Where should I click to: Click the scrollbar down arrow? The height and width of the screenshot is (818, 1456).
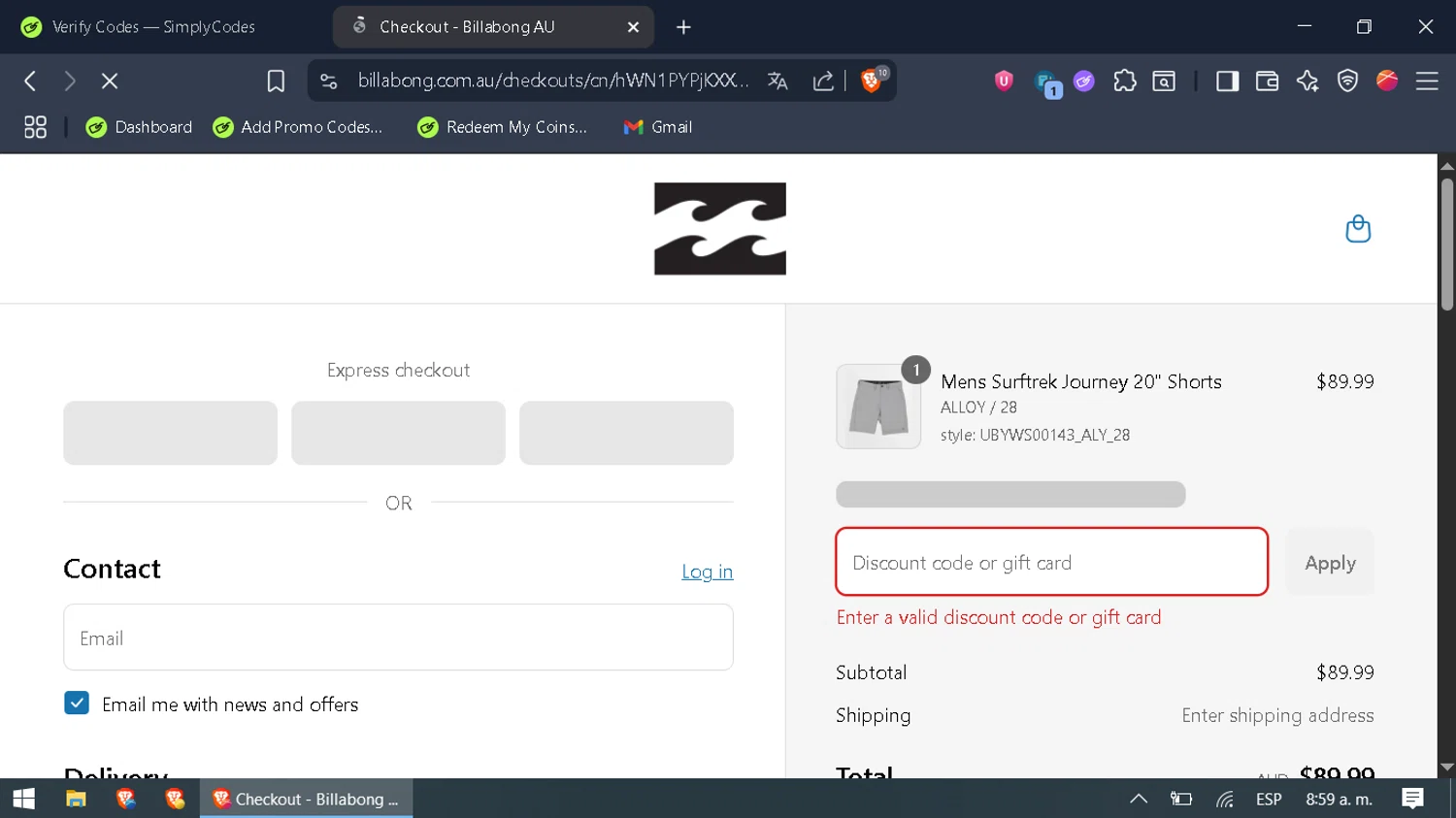point(1447,768)
